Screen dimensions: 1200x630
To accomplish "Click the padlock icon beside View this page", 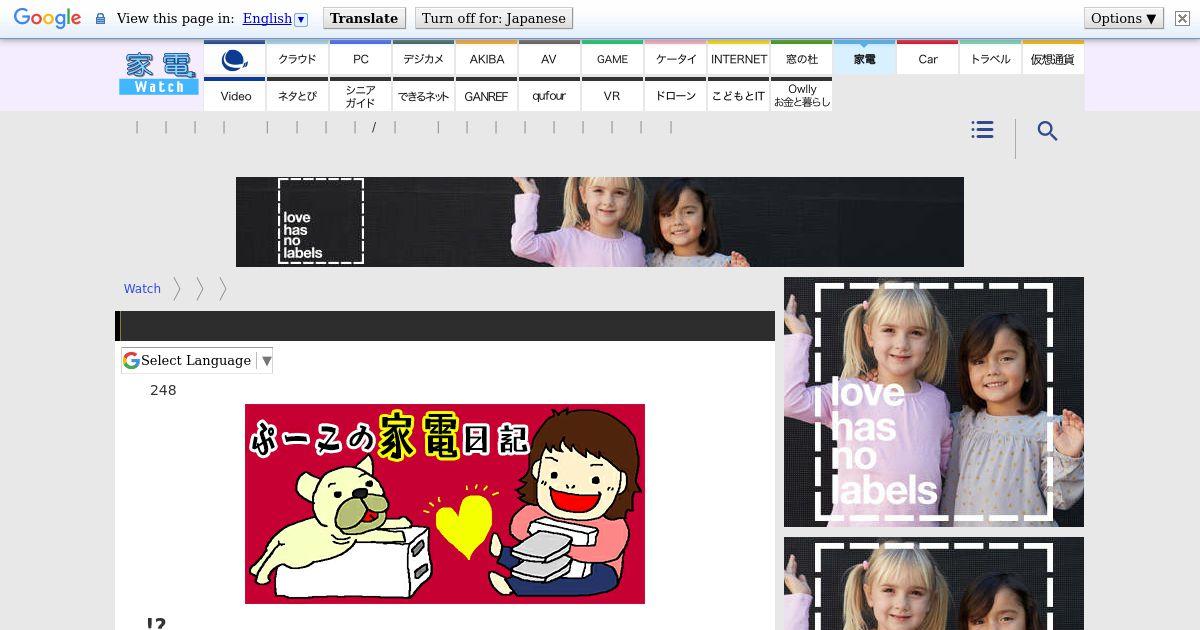I will click(x=100, y=18).
